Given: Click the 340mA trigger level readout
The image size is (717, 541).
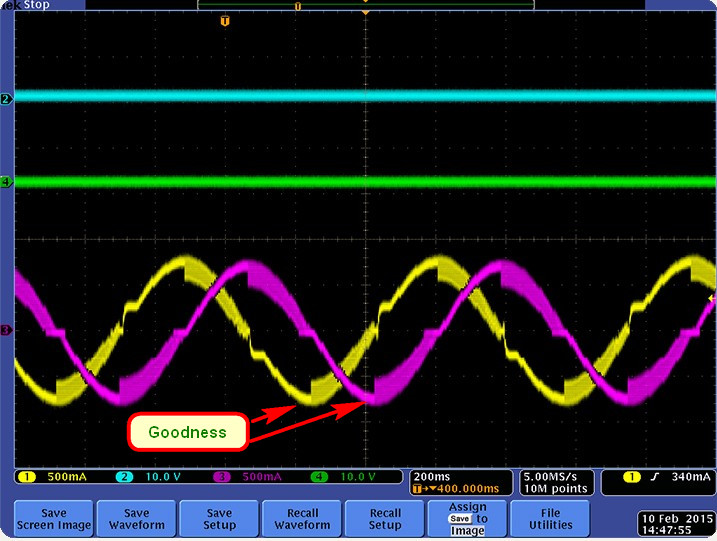Looking at the screenshot, I should 691,477.
